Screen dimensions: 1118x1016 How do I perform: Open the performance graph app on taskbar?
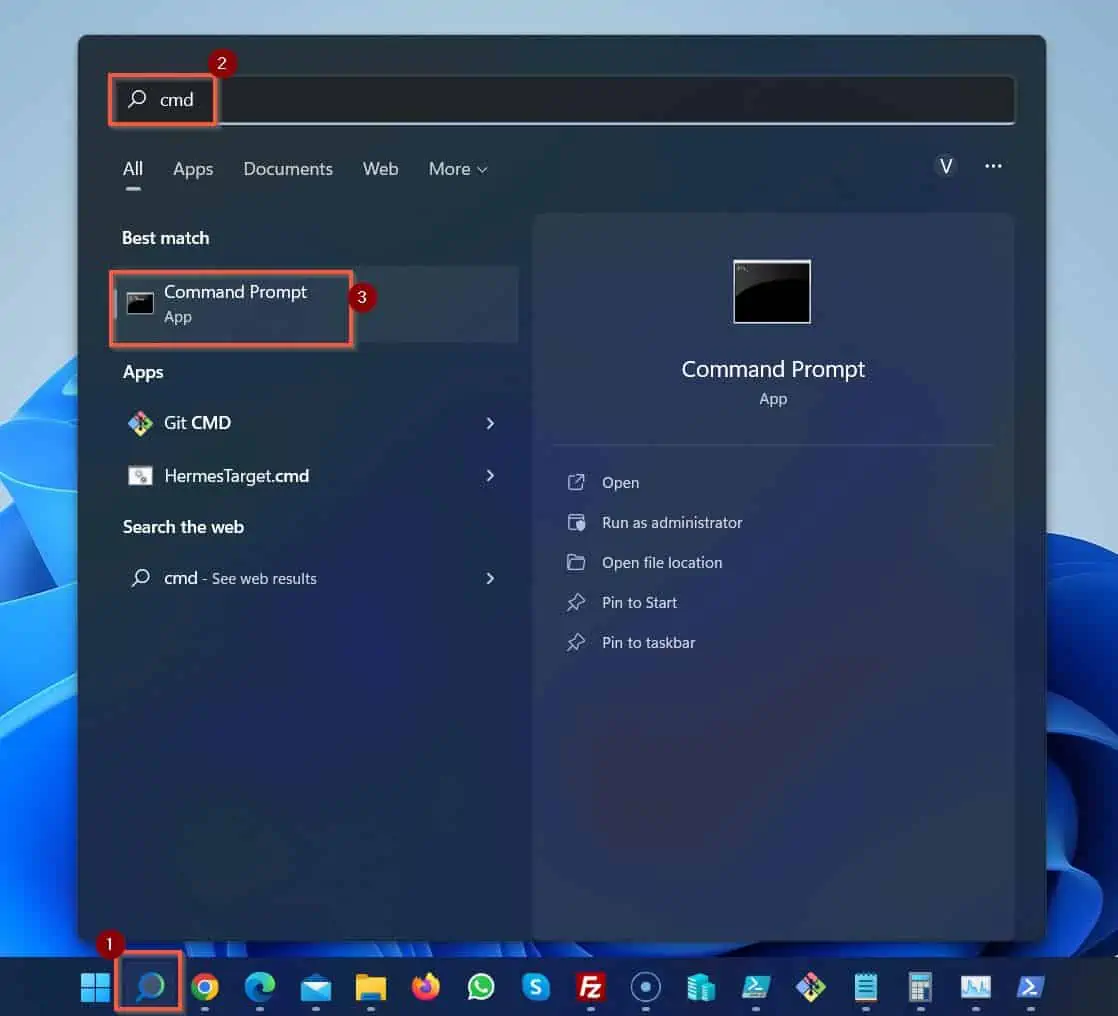[x=975, y=987]
